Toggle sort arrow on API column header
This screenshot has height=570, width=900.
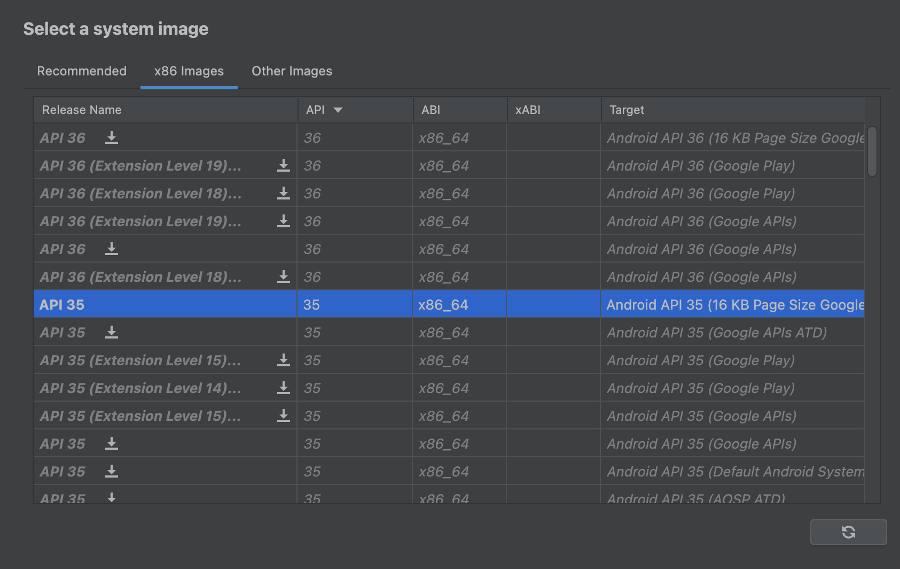[x=338, y=110]
